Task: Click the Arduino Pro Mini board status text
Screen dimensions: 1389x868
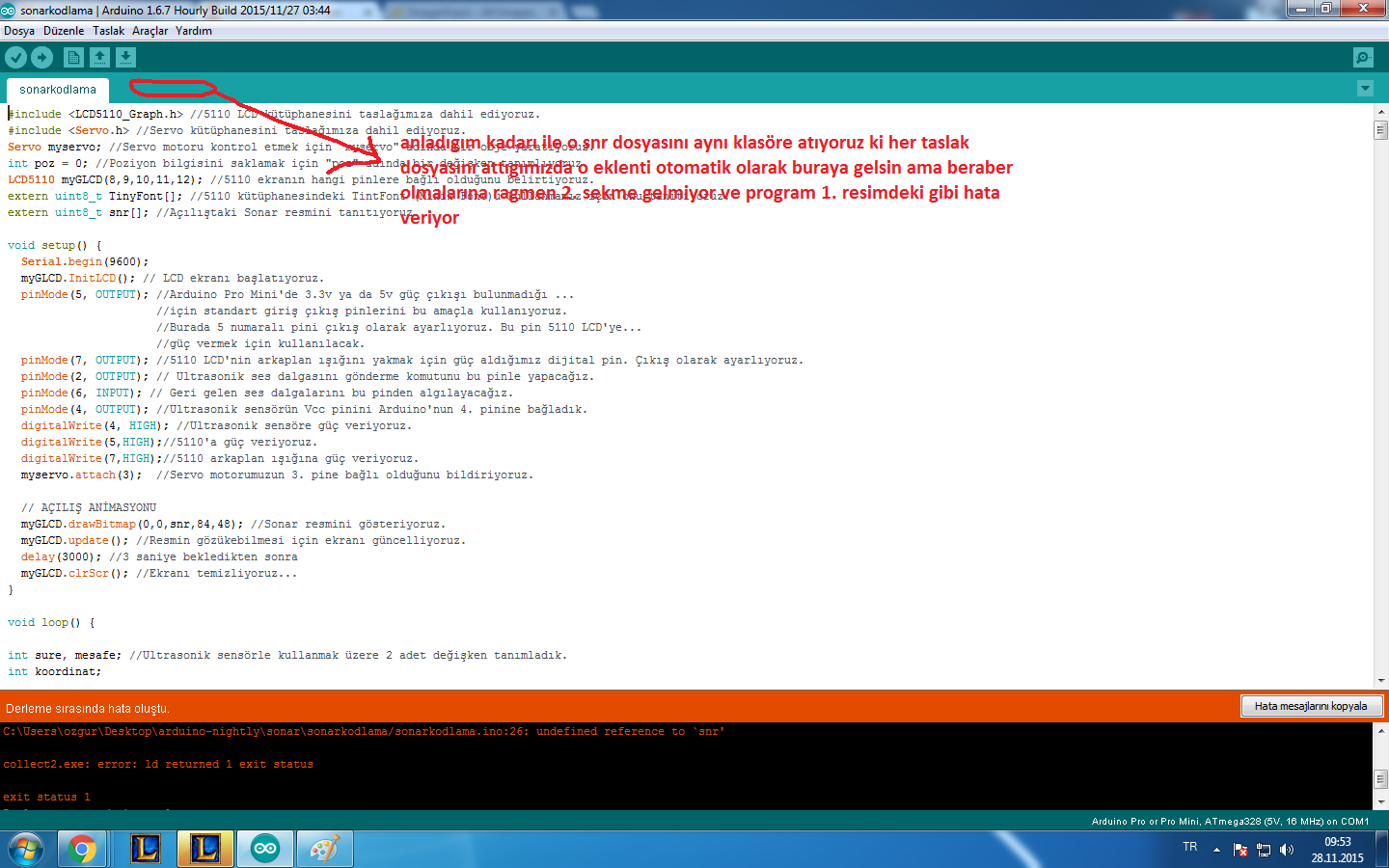Action: (x=1230, y=822)
